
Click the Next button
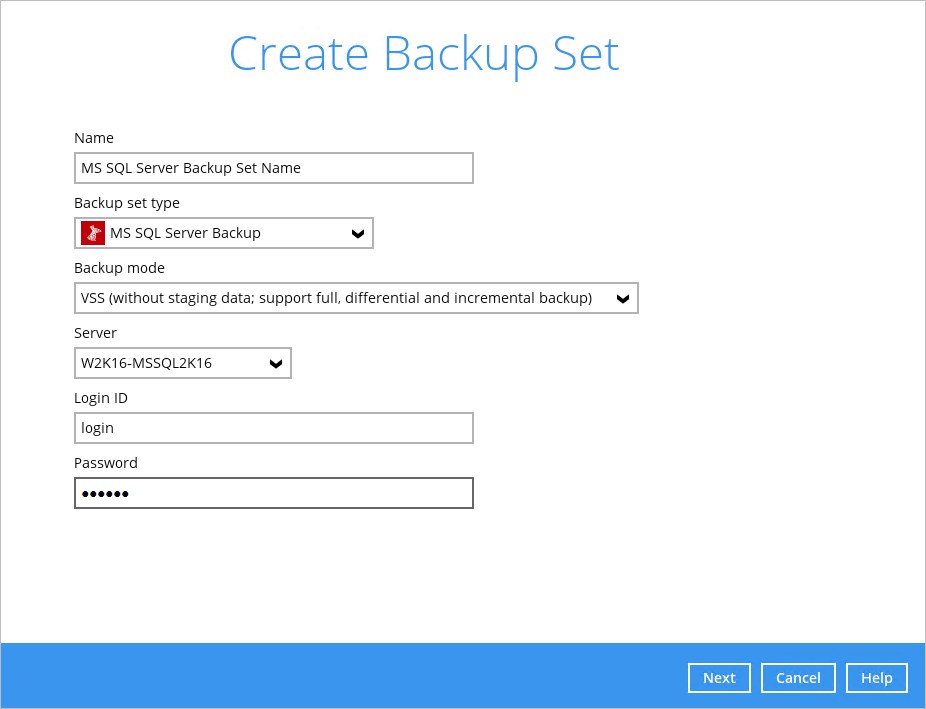[719, 678]
